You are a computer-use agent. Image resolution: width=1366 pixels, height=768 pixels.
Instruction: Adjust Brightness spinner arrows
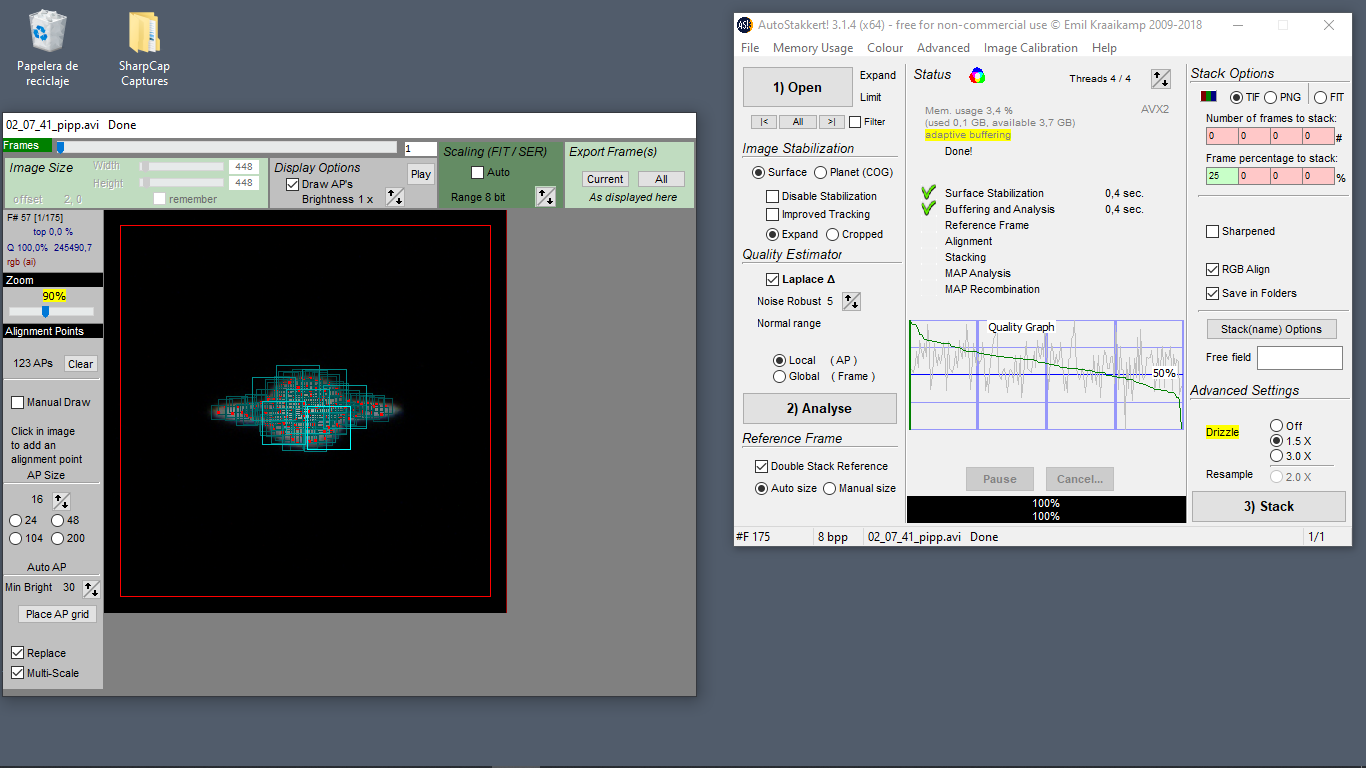pos(395,197)
